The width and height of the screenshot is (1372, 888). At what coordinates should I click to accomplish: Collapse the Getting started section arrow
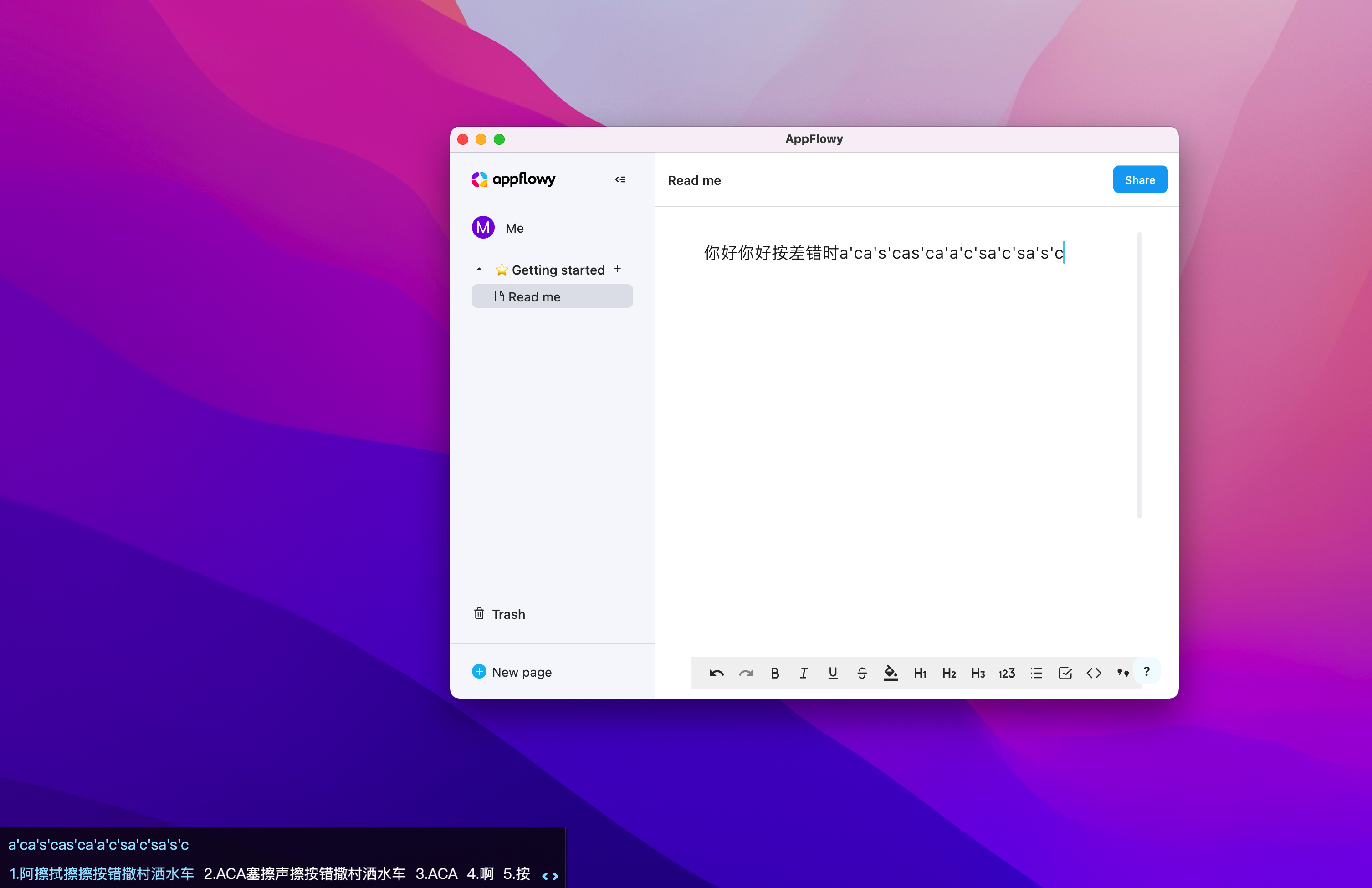pos(479,270)
